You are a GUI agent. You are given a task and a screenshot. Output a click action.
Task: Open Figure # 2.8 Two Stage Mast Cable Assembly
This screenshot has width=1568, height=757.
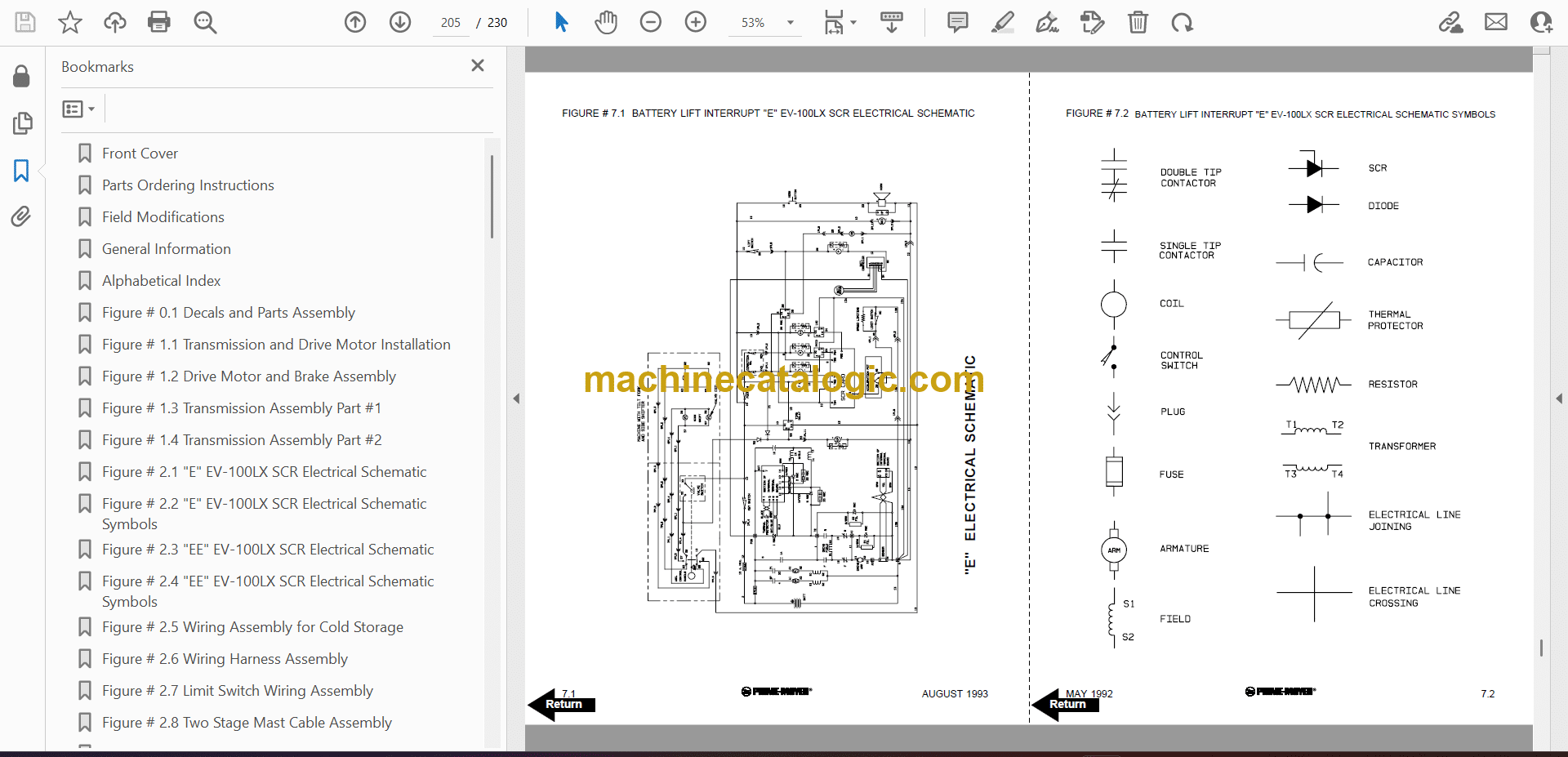coord(247,723)
